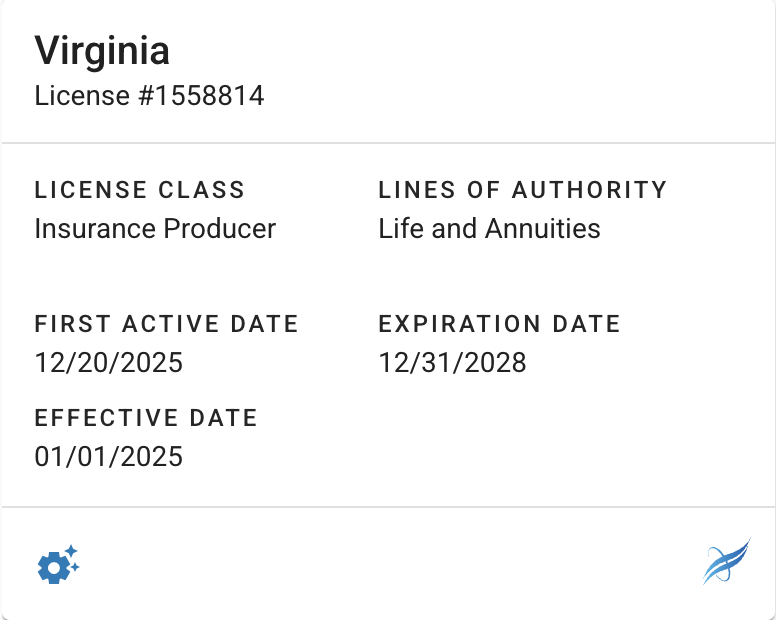Click the License #1558814 text
This screenshot has height=620, width=776.
point(149,96)
